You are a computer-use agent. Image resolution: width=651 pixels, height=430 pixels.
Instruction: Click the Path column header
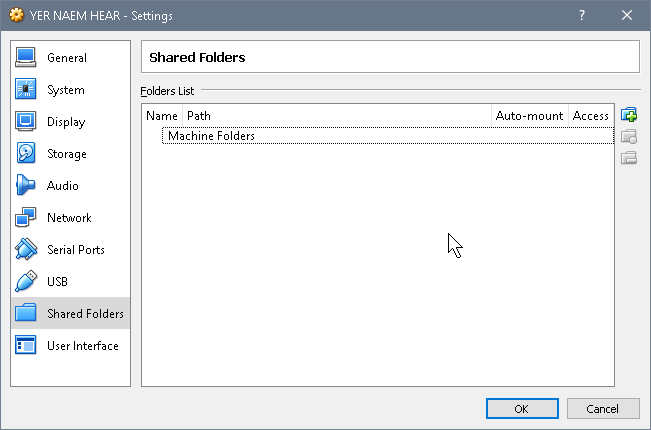point(337,116)
